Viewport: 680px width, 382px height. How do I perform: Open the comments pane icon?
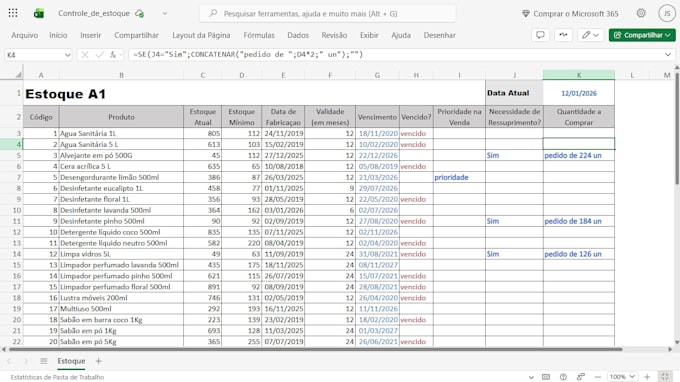[540, 35]
